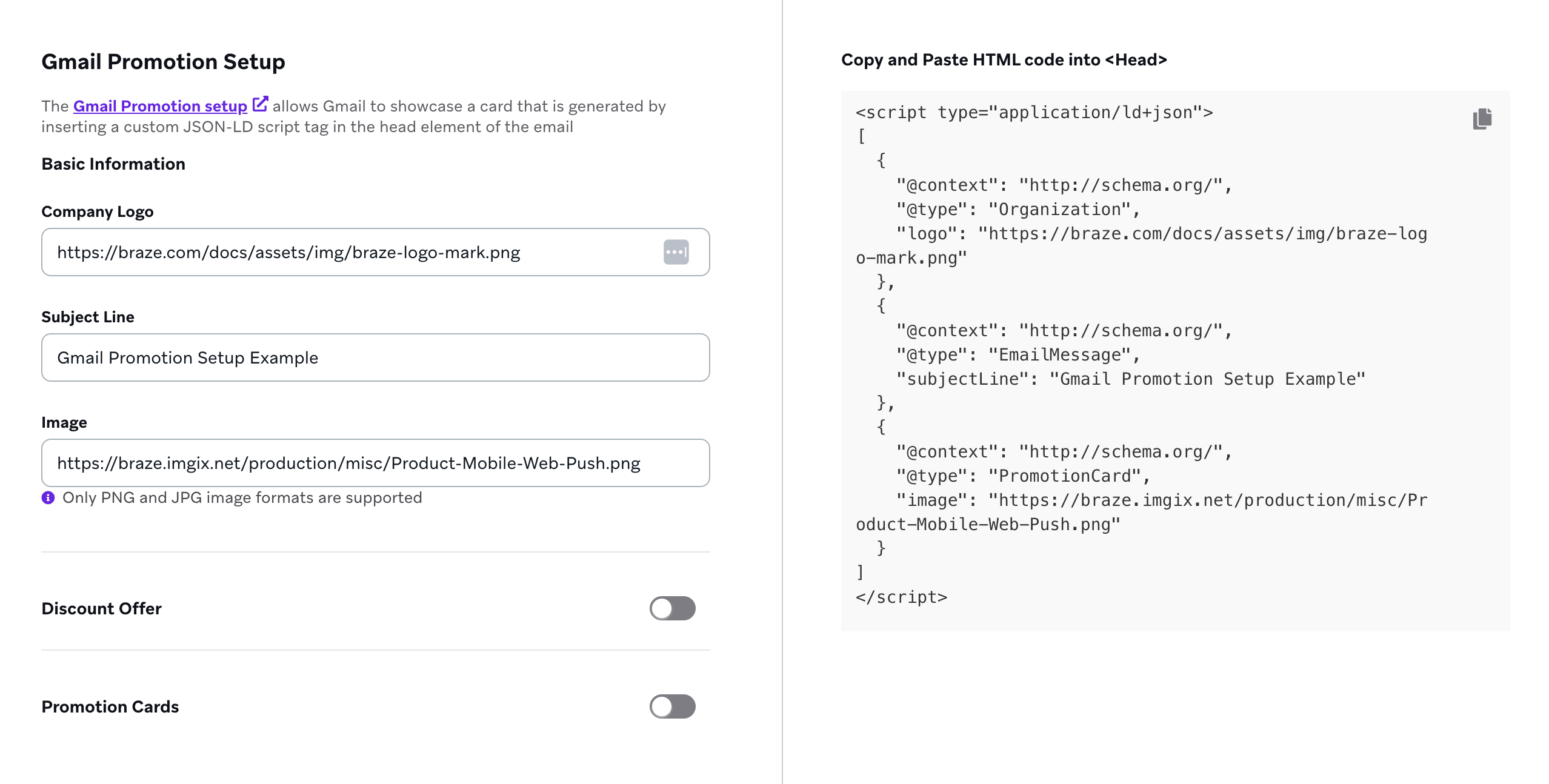Select the Image URL input field
The height and width of the screenshot is (784, 1549).
coord(375,463)
